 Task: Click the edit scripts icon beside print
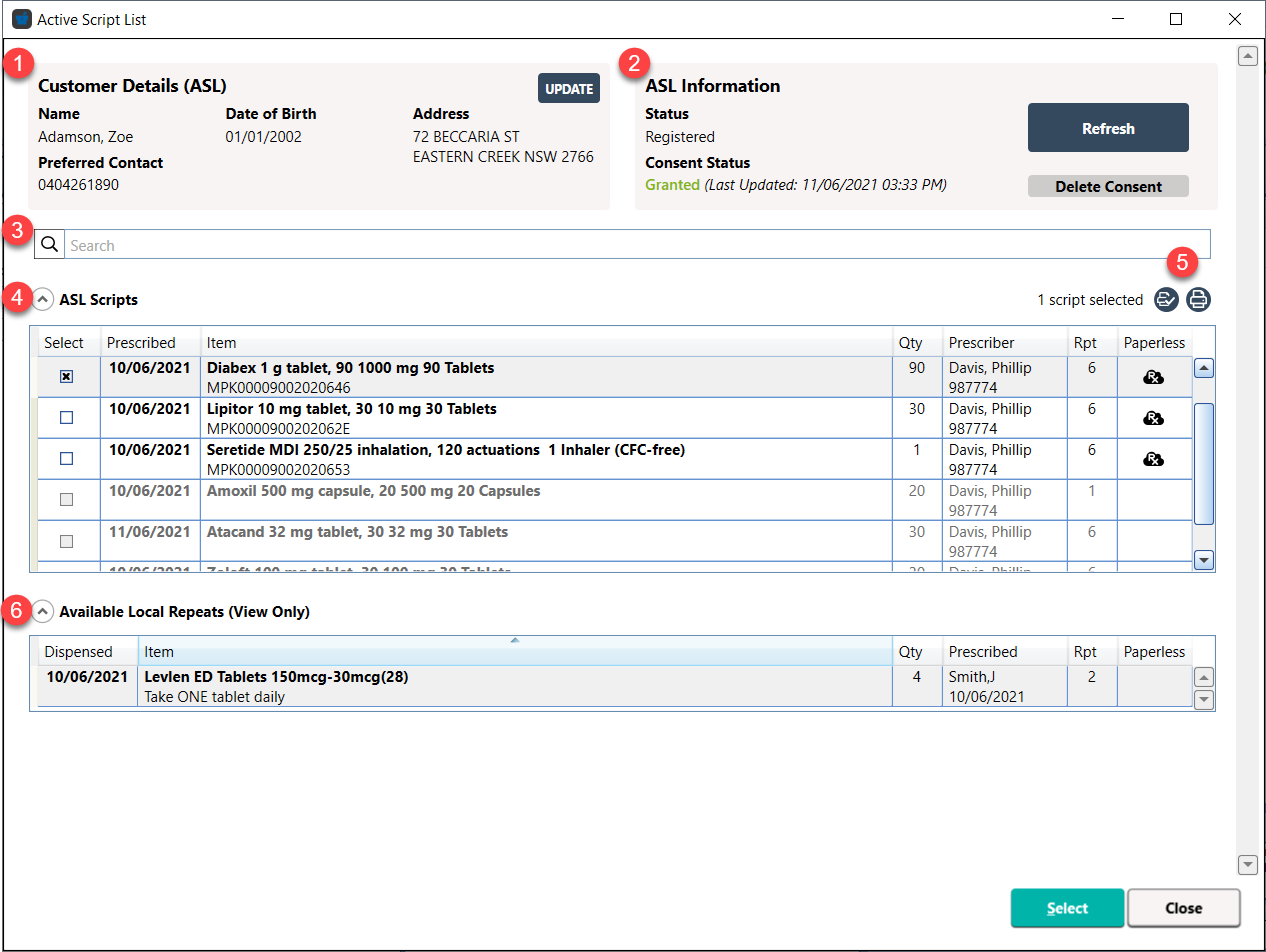pyautogui.click(x=1166, y=299)
